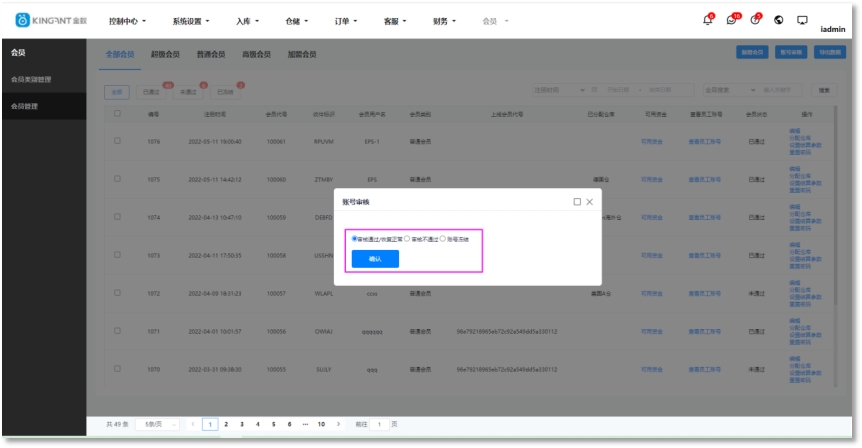Click the clock icon in top bar
The width and height of the screenshot is (862, 448).
click(755, 21)
